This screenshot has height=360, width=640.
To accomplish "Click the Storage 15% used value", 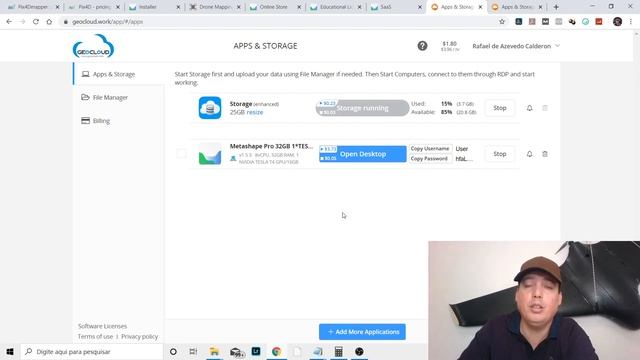I will 447,104.
